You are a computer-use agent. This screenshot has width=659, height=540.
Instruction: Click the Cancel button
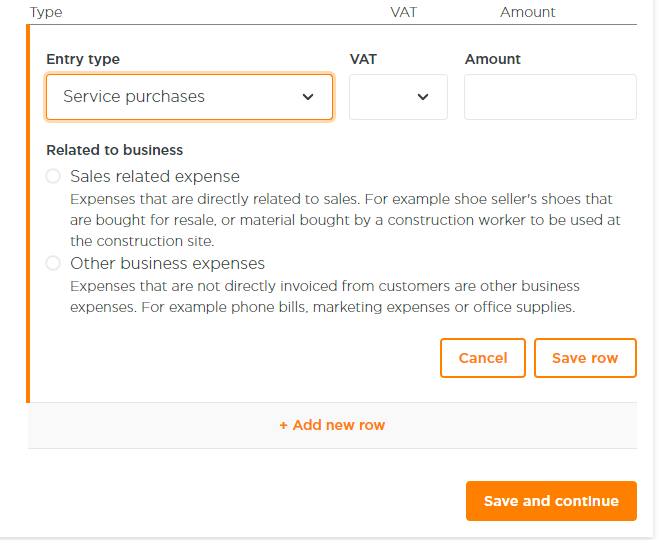pyautogui.click(x=483, y=358)
